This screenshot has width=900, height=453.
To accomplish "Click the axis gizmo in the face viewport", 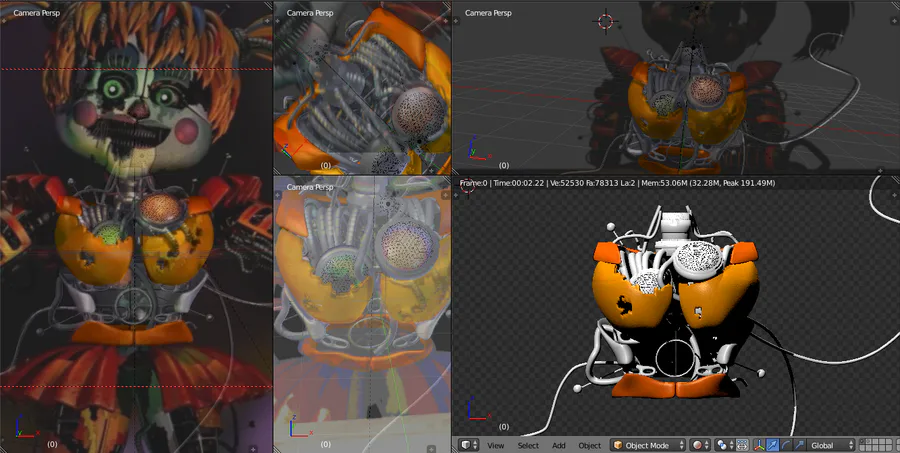I will [x=26, y=425].
